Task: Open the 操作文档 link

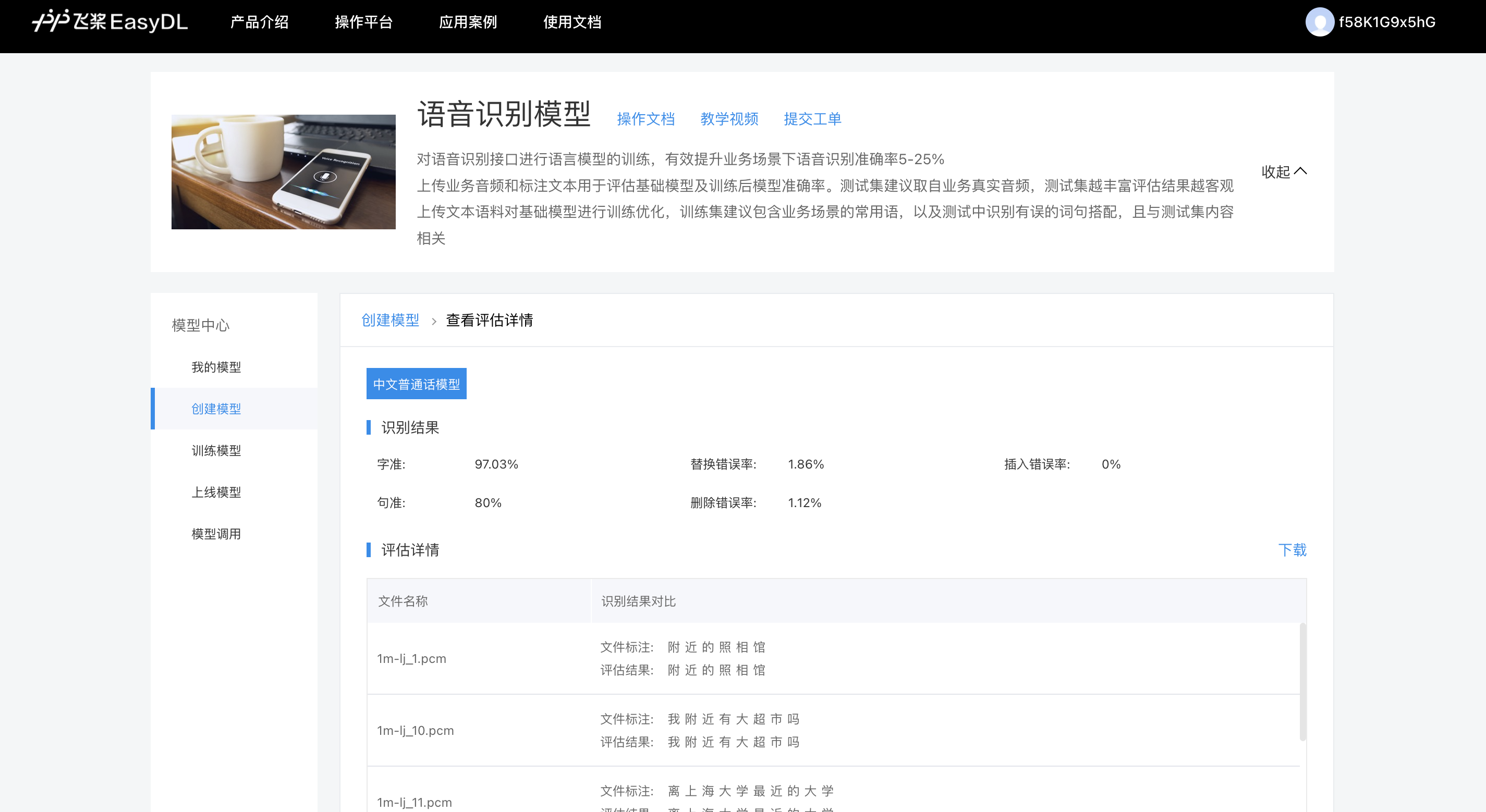Action: point(645,119)
